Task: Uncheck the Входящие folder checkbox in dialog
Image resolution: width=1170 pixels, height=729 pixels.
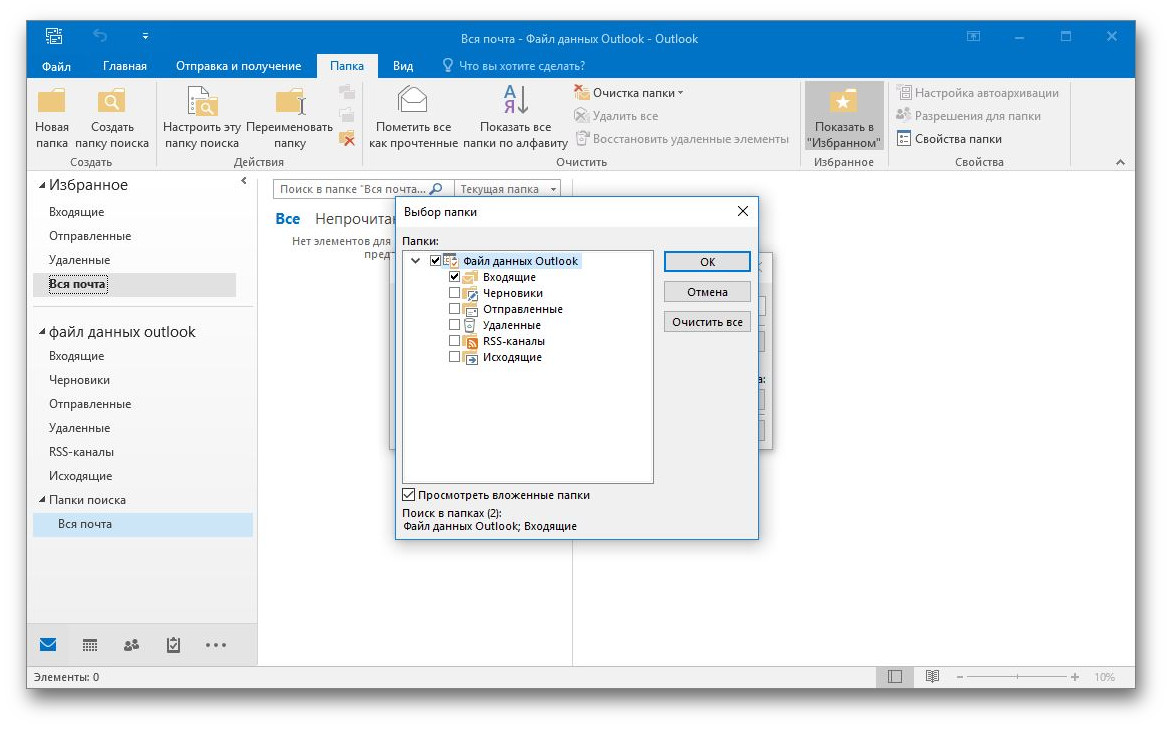Action: [x=455, y=277]
